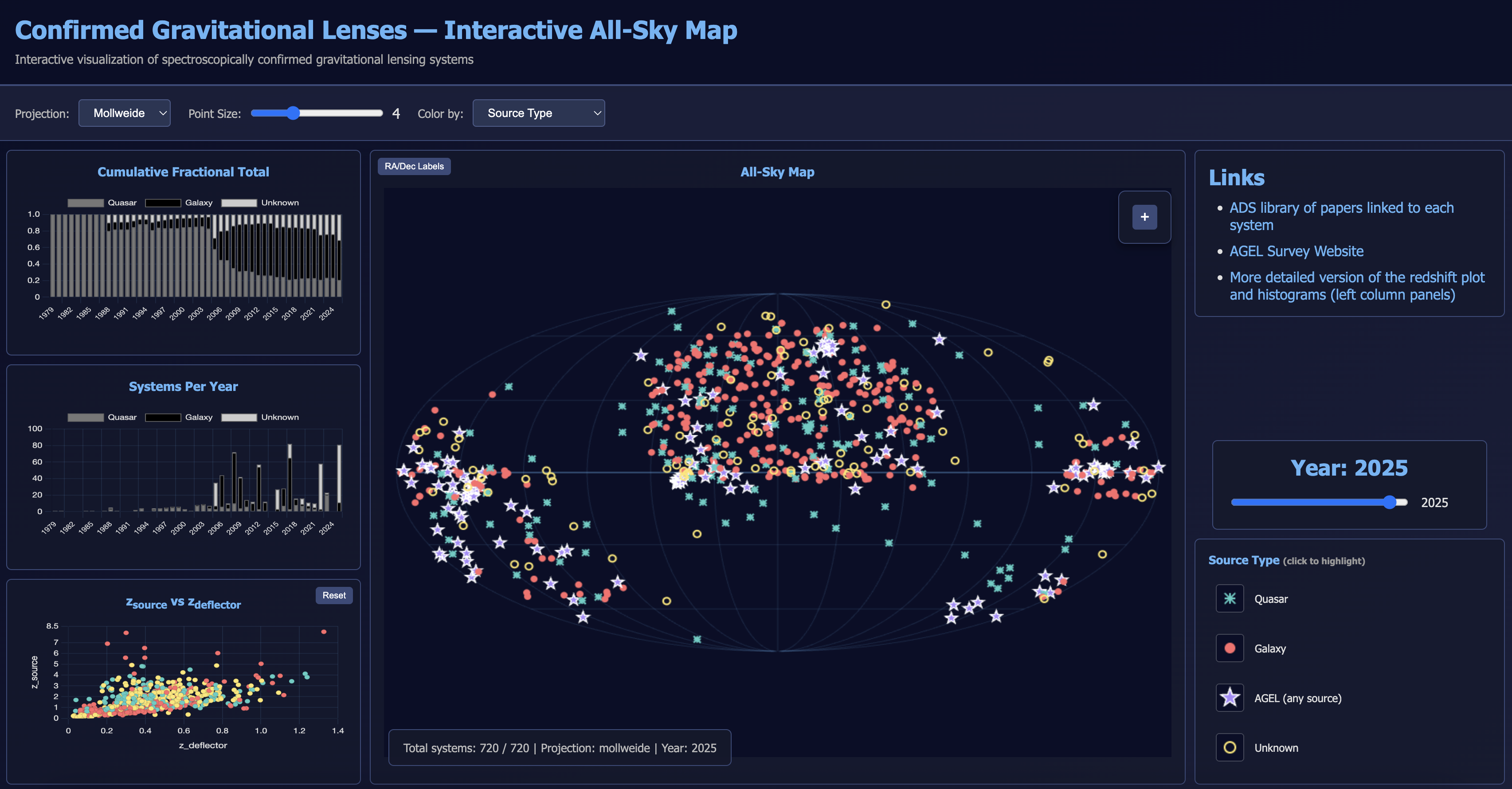
Task: Click the Quasar asterisk legend icon
Action: coord(1230,598)
